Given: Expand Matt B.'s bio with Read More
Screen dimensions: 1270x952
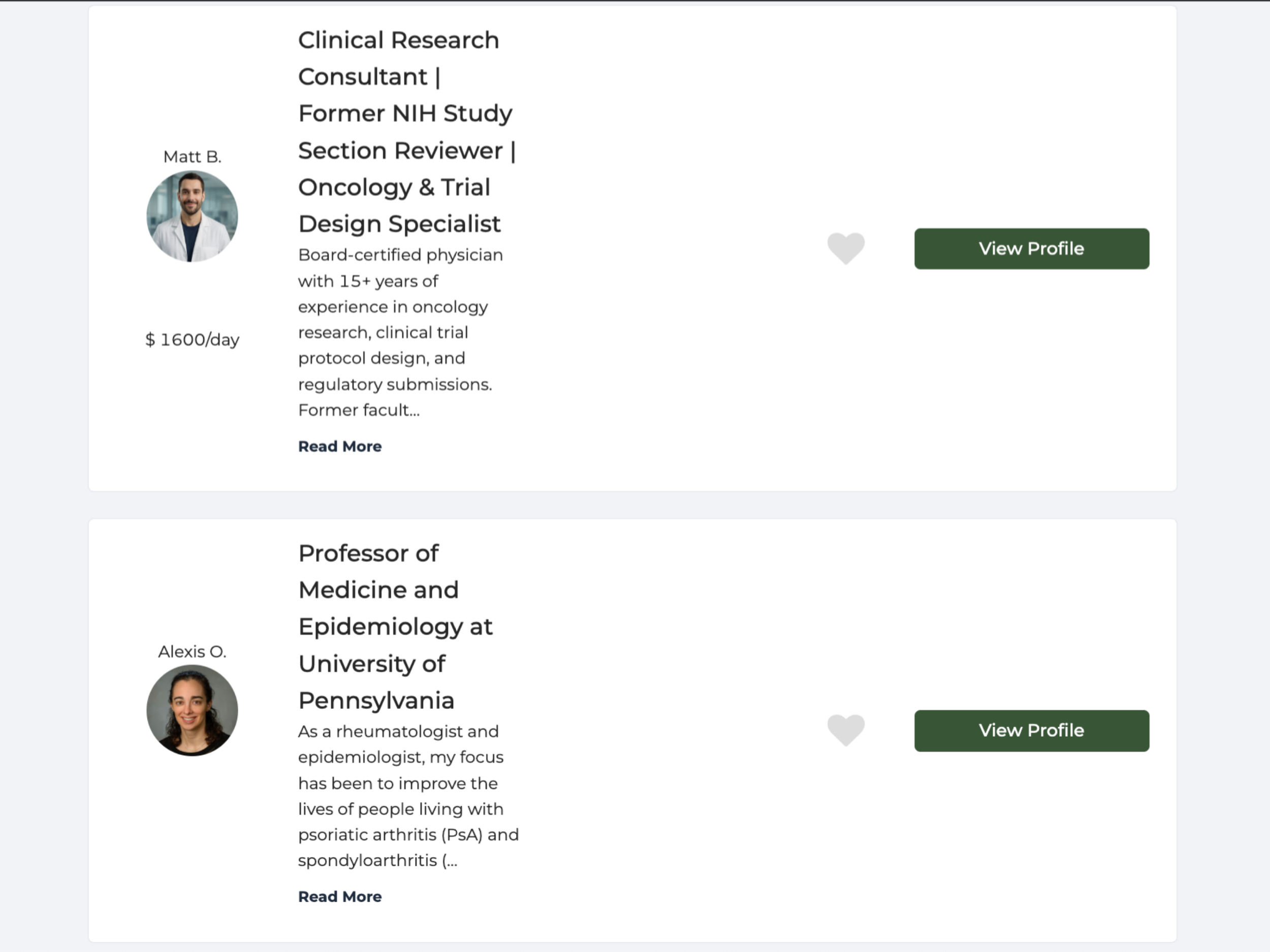Looking at the screenshot, I should [340, 446].
